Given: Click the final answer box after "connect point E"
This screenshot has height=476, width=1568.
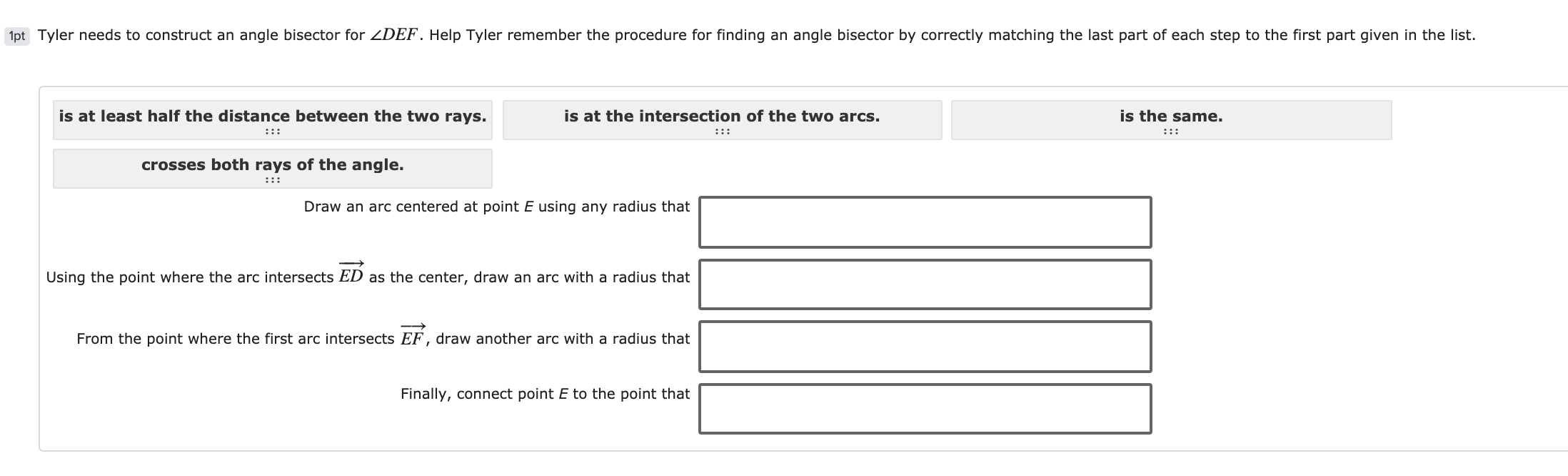Looking at the screenshot, I should pyautogui.click(x=925, y=409).
